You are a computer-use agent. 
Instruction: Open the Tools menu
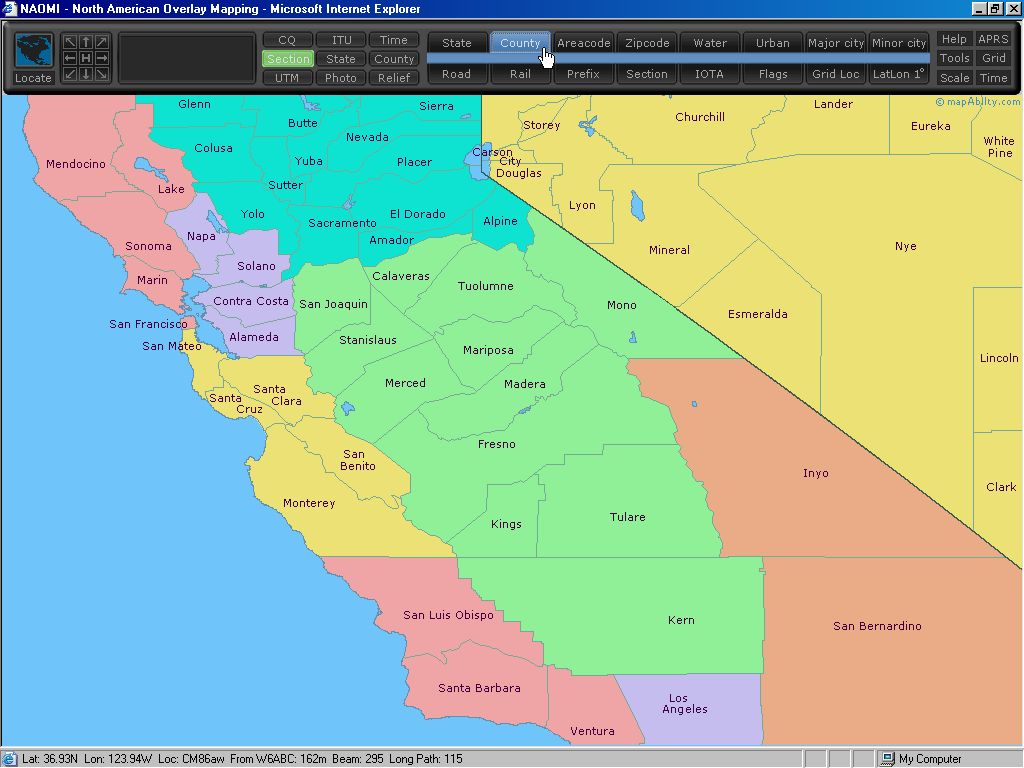coord(954,58)
